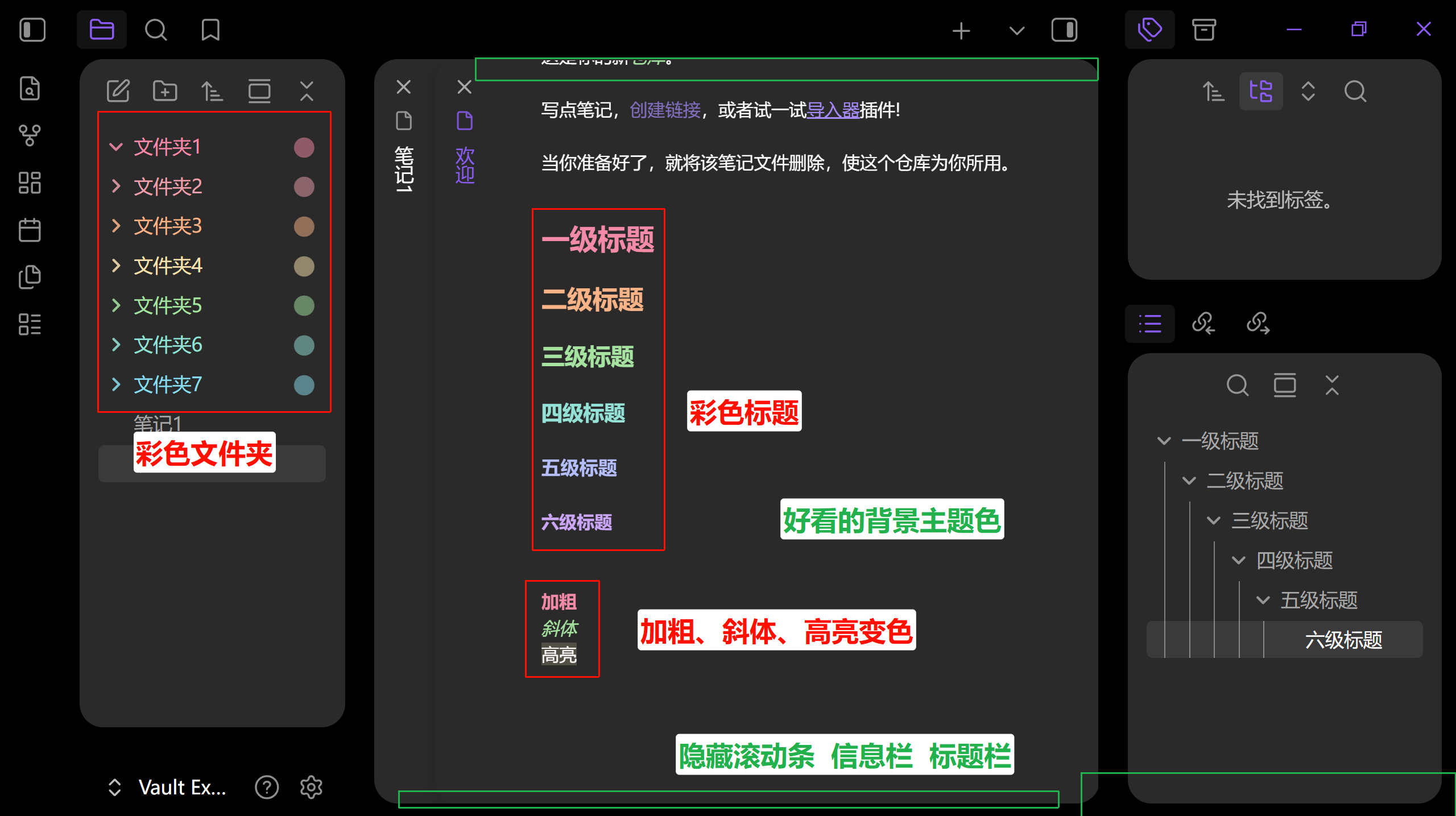The image size is (1456, 816).
Task: Open the outgoing links panel icon
Action: pyautogui.click(x=1258, y=324)
